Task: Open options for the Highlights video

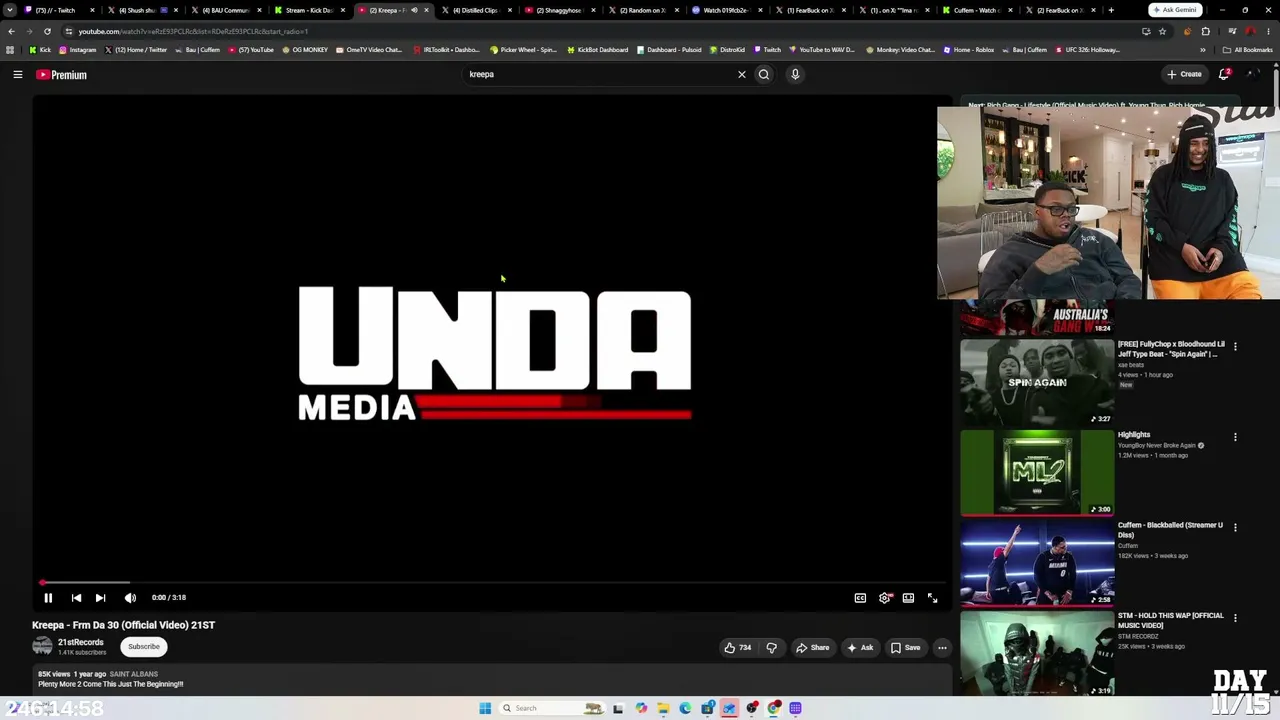Action: pyautogui.click(x=1235, y=437)
